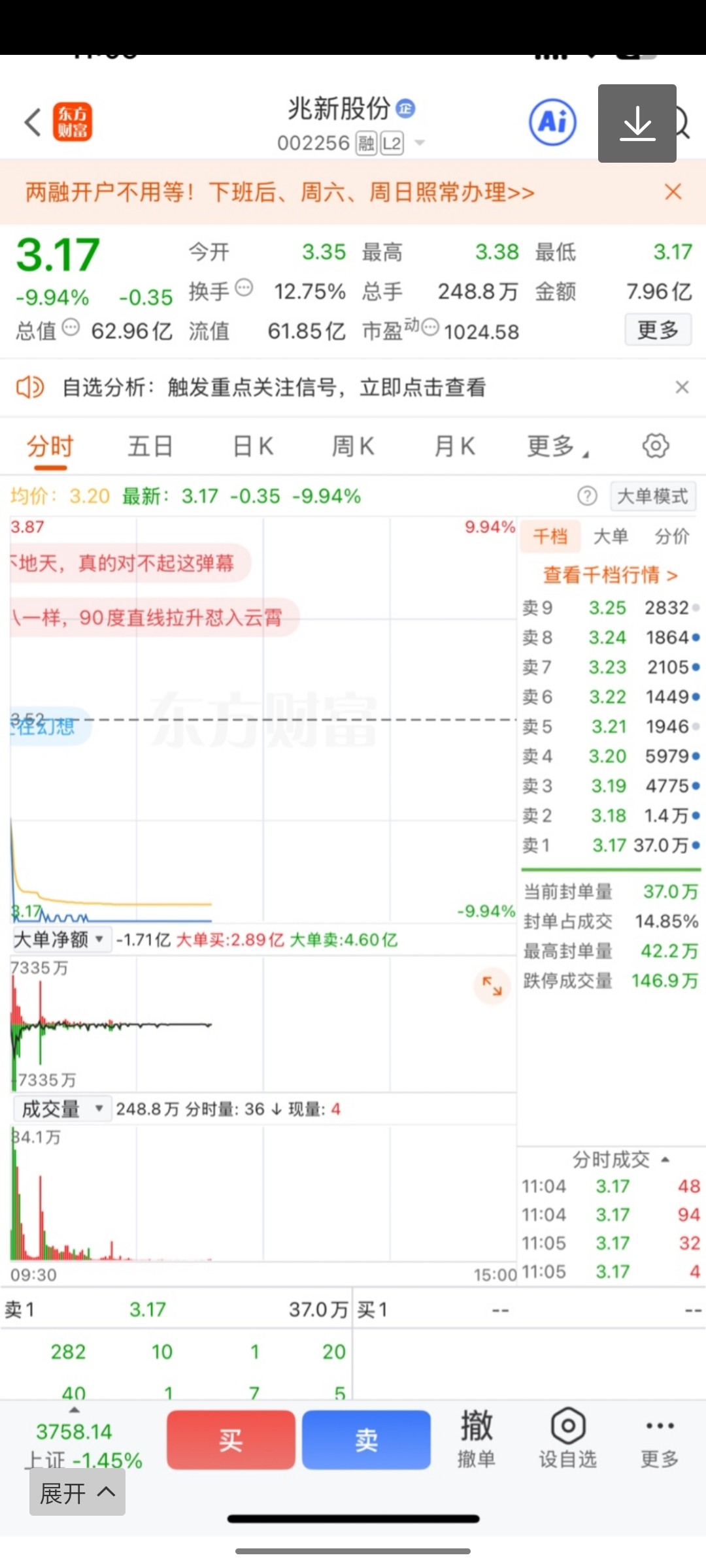
Task: Tap the 企 verified badge by stock name
Action: [405, 108]
